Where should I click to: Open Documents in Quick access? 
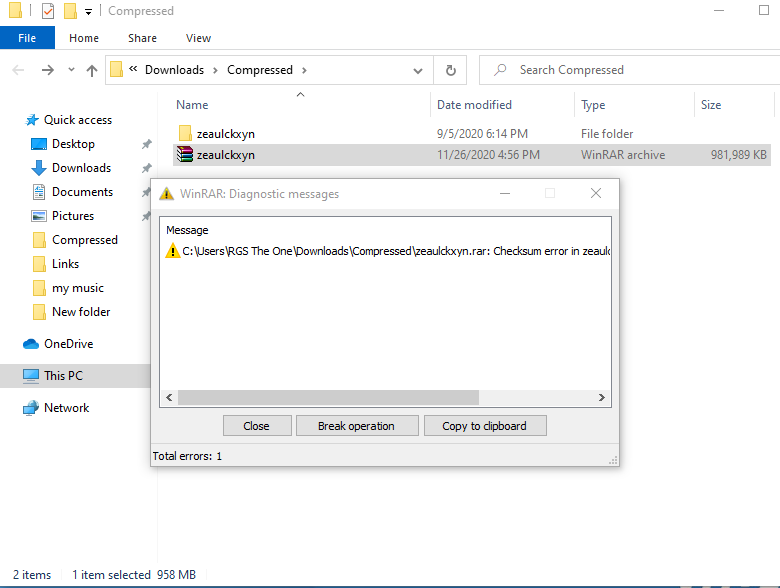(x=82, y=192)
